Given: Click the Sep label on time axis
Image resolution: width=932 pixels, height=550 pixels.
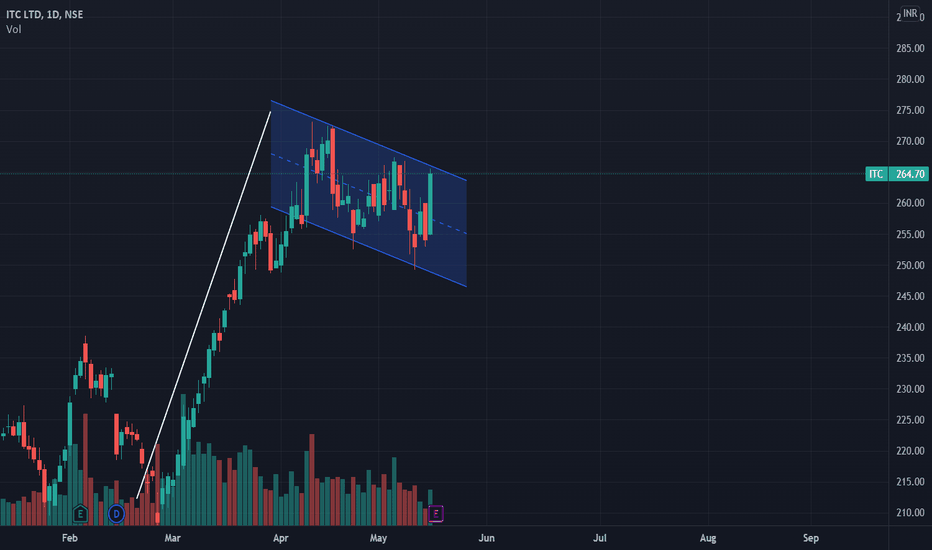Looking at the screenshot, I should [811, 538].
